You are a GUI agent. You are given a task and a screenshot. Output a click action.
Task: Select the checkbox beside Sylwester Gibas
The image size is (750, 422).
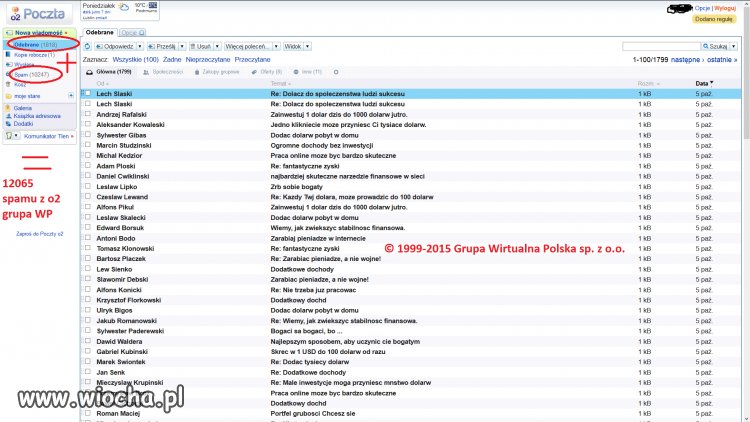click(x=88, y=134)
